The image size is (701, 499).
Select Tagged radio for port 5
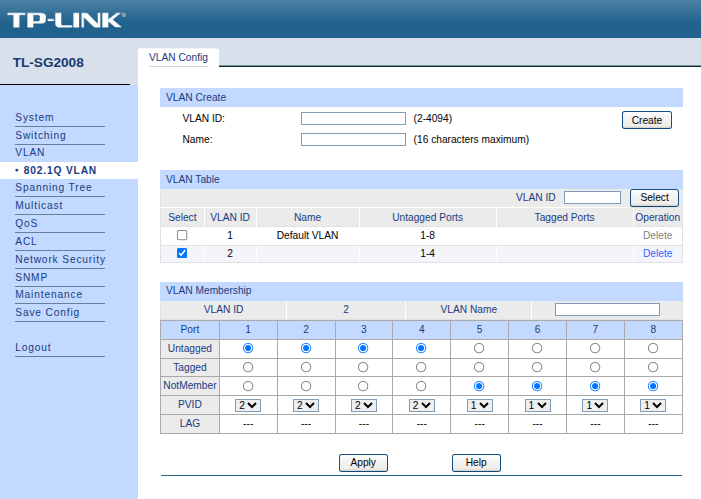pos(479,367)
